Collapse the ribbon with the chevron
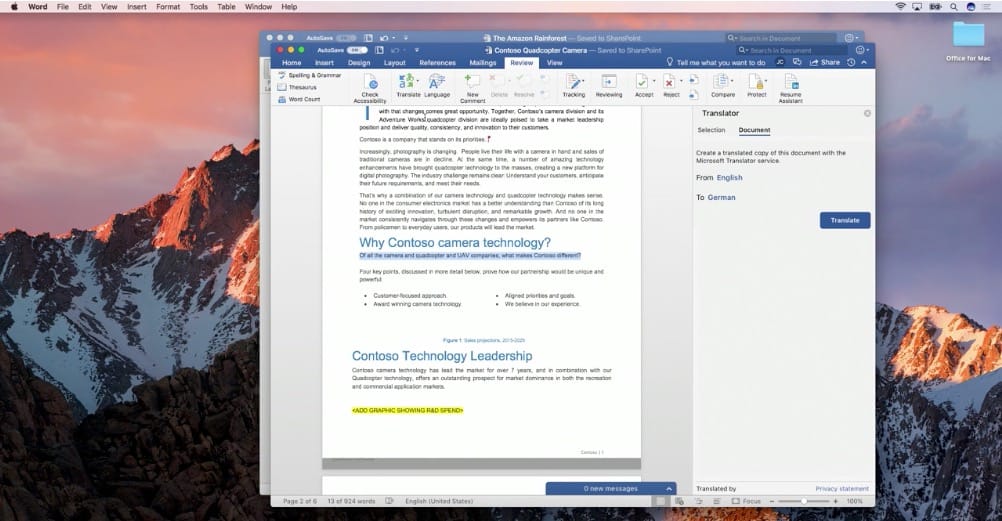1002x521 pixels. click(864, 63)
